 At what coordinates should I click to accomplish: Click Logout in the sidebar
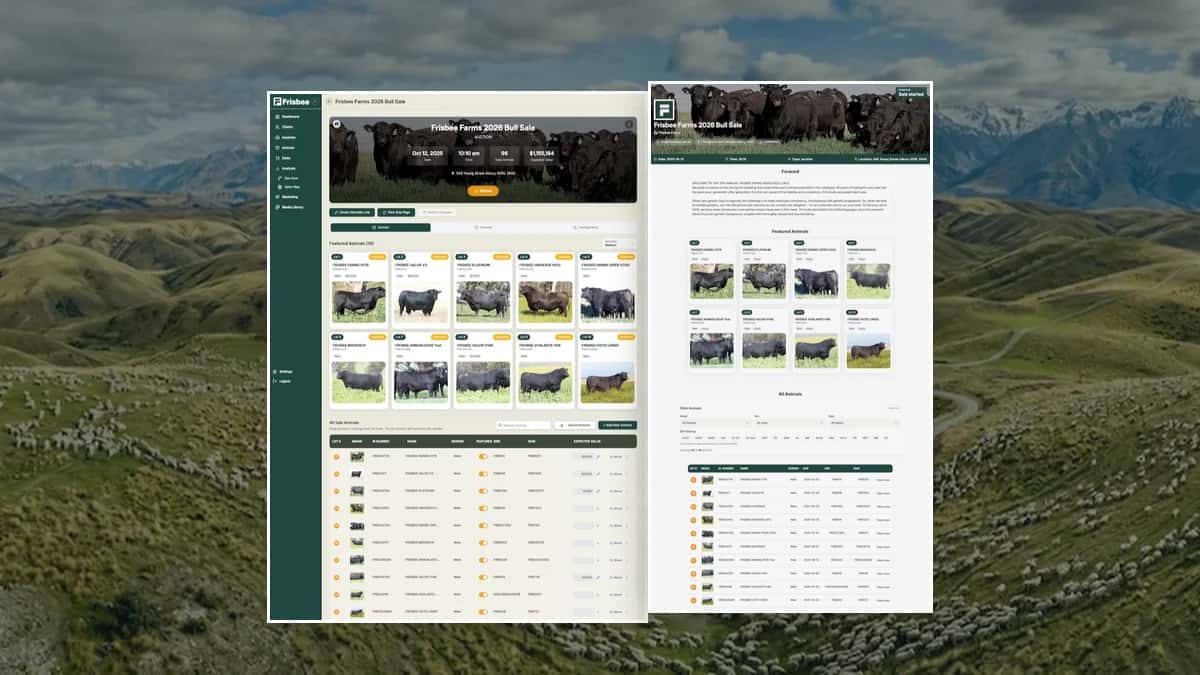[x=286, y=381]
